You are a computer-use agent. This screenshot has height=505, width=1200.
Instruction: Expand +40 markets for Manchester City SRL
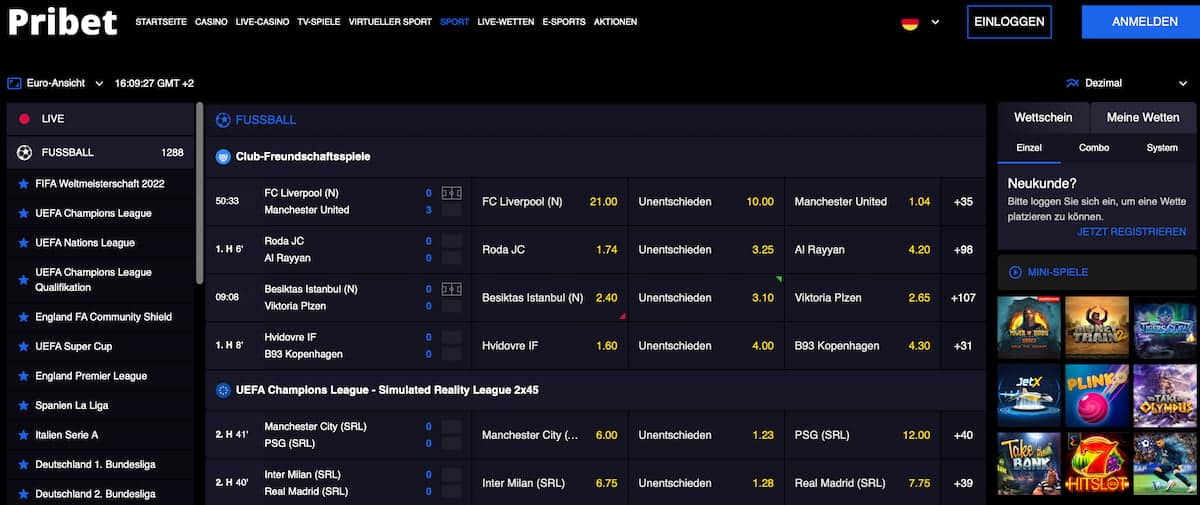(964, 436)
